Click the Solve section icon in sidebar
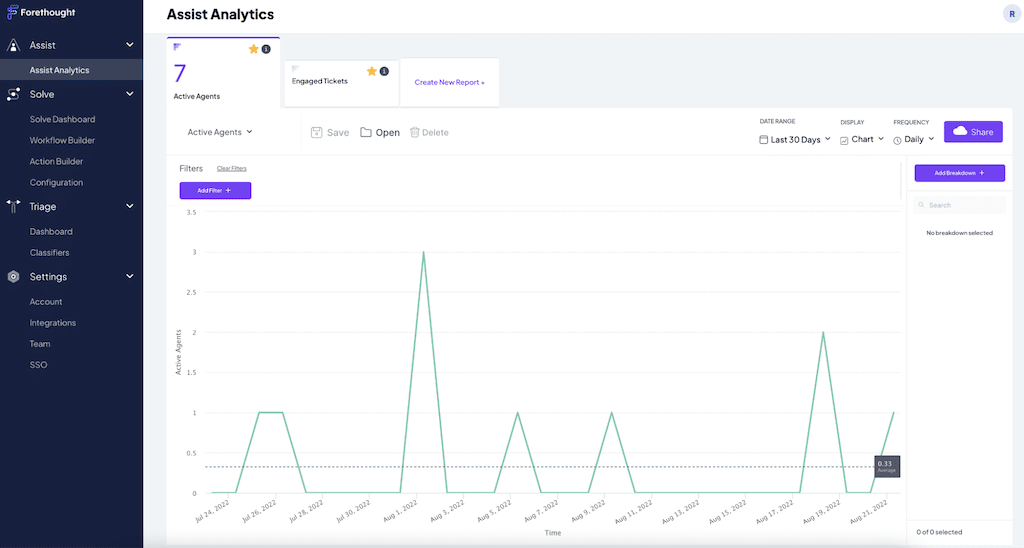This screenshot has height=548, width=1024. (14, 94)
